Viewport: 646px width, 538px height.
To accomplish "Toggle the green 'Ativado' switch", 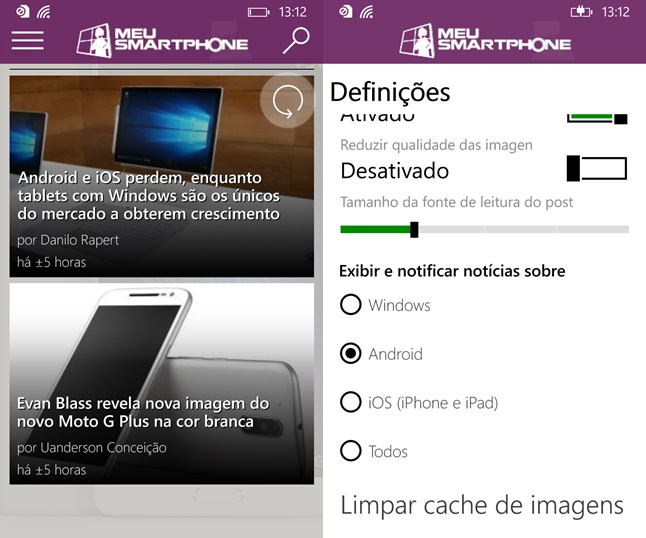I will (597, 118).
